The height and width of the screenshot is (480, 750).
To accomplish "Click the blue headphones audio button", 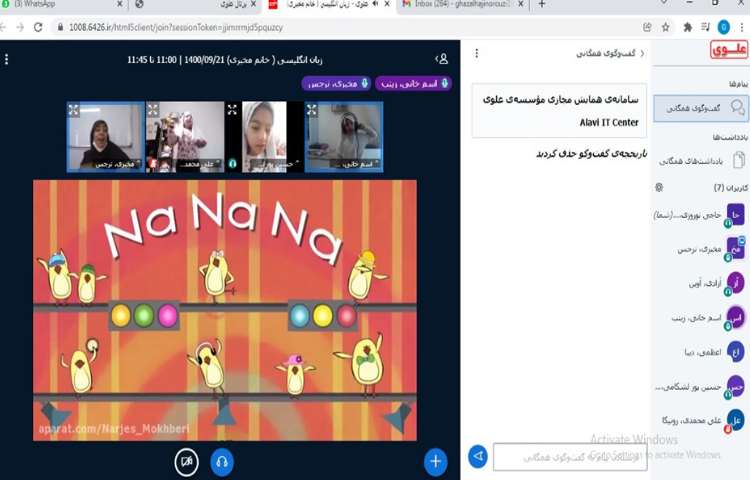I will click(222, 462).
